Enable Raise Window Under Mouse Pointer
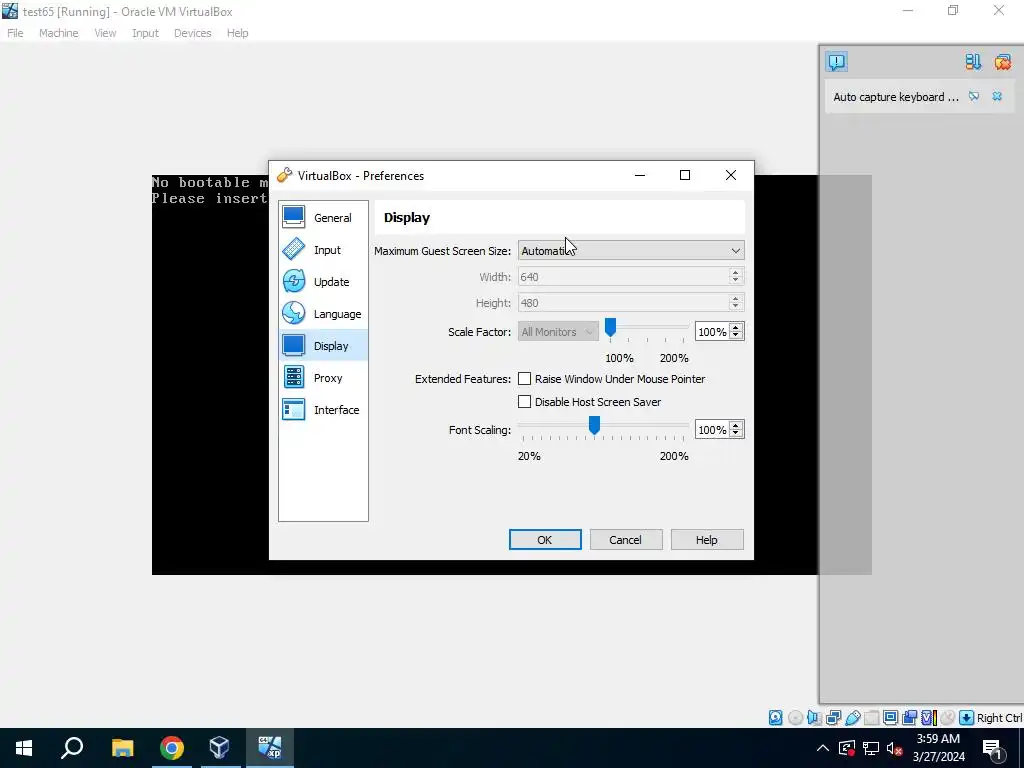 click(x=524, y=379)
